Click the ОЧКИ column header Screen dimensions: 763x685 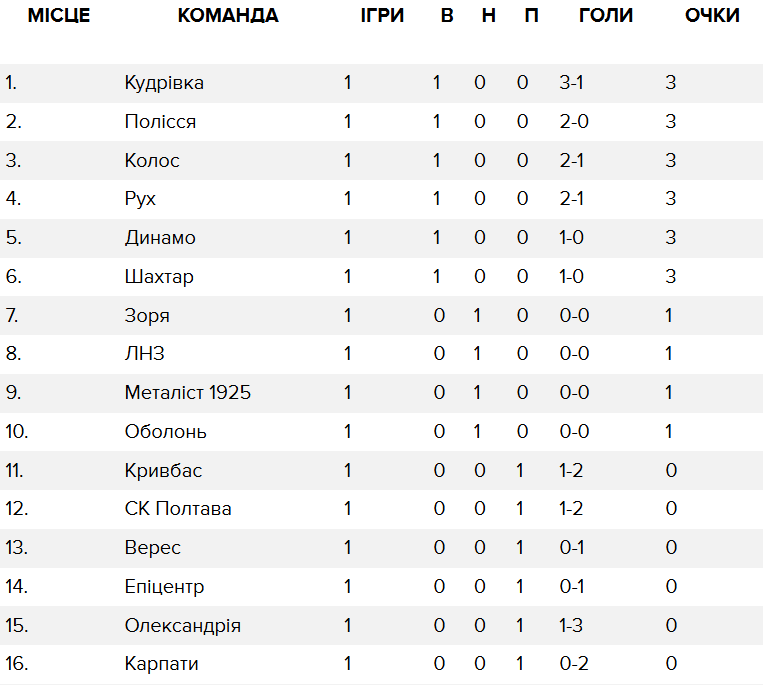click(712, 16)
